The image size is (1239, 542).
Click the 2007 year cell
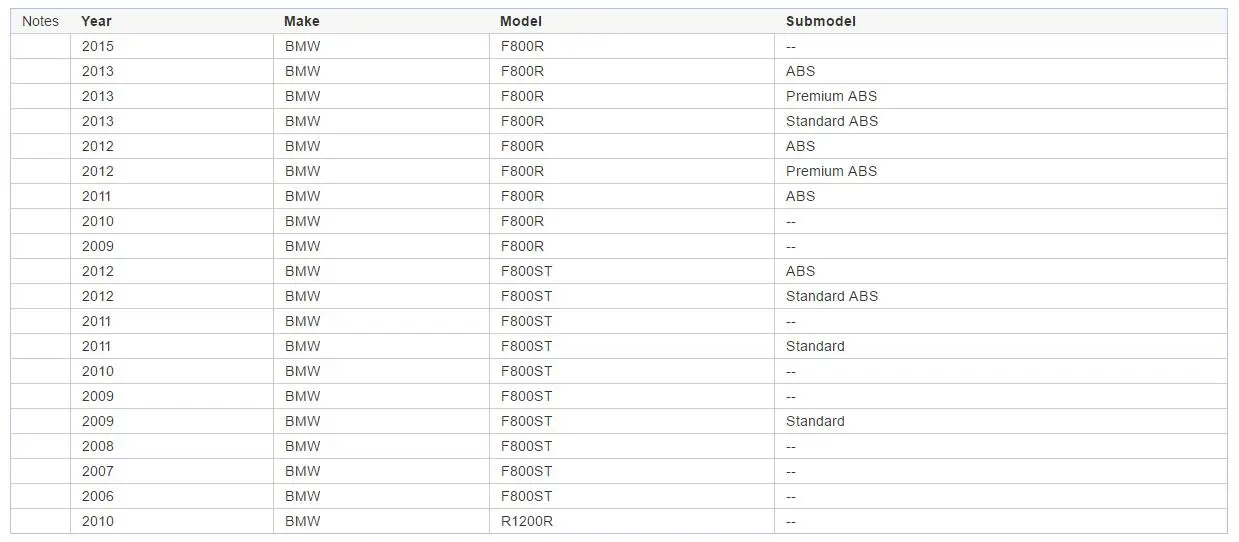coord(98,471)
